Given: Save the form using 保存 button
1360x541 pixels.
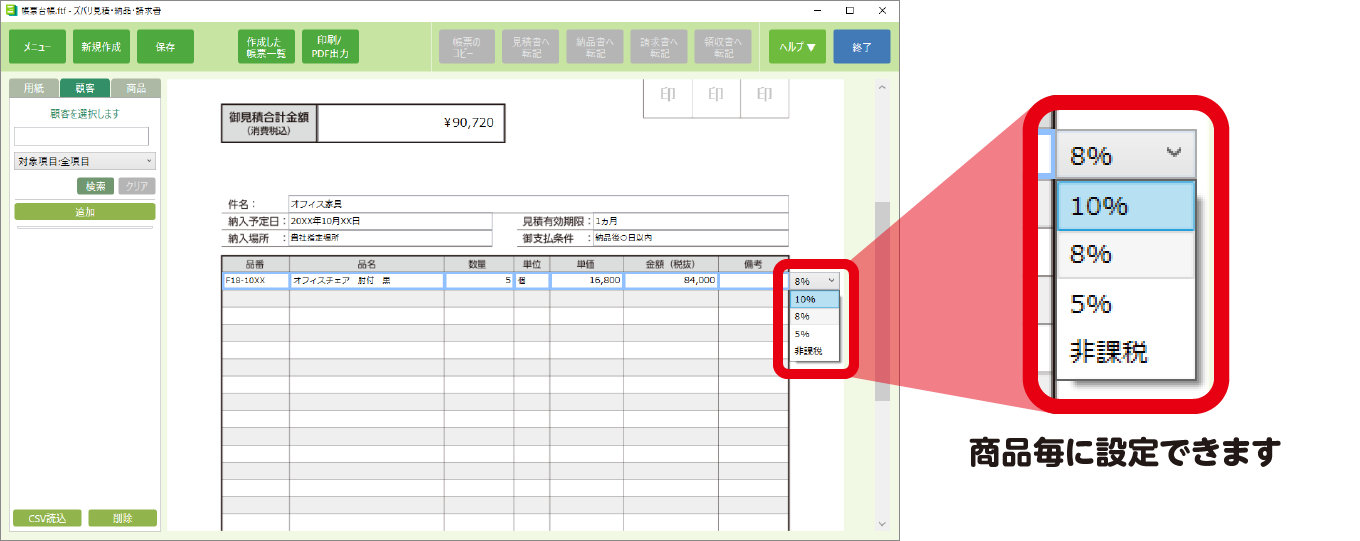Looking at the screenshot, I should tap(165, 47).
